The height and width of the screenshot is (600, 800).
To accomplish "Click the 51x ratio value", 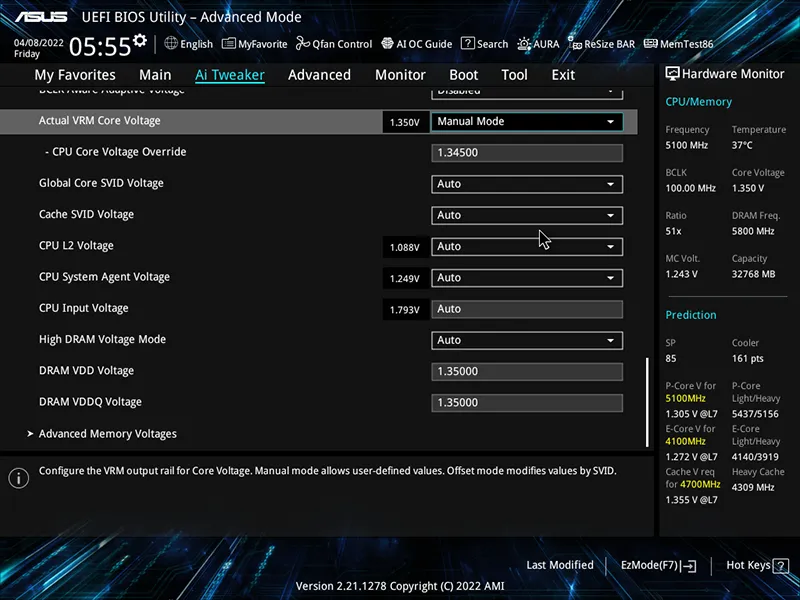I will (x=673, y=231).
